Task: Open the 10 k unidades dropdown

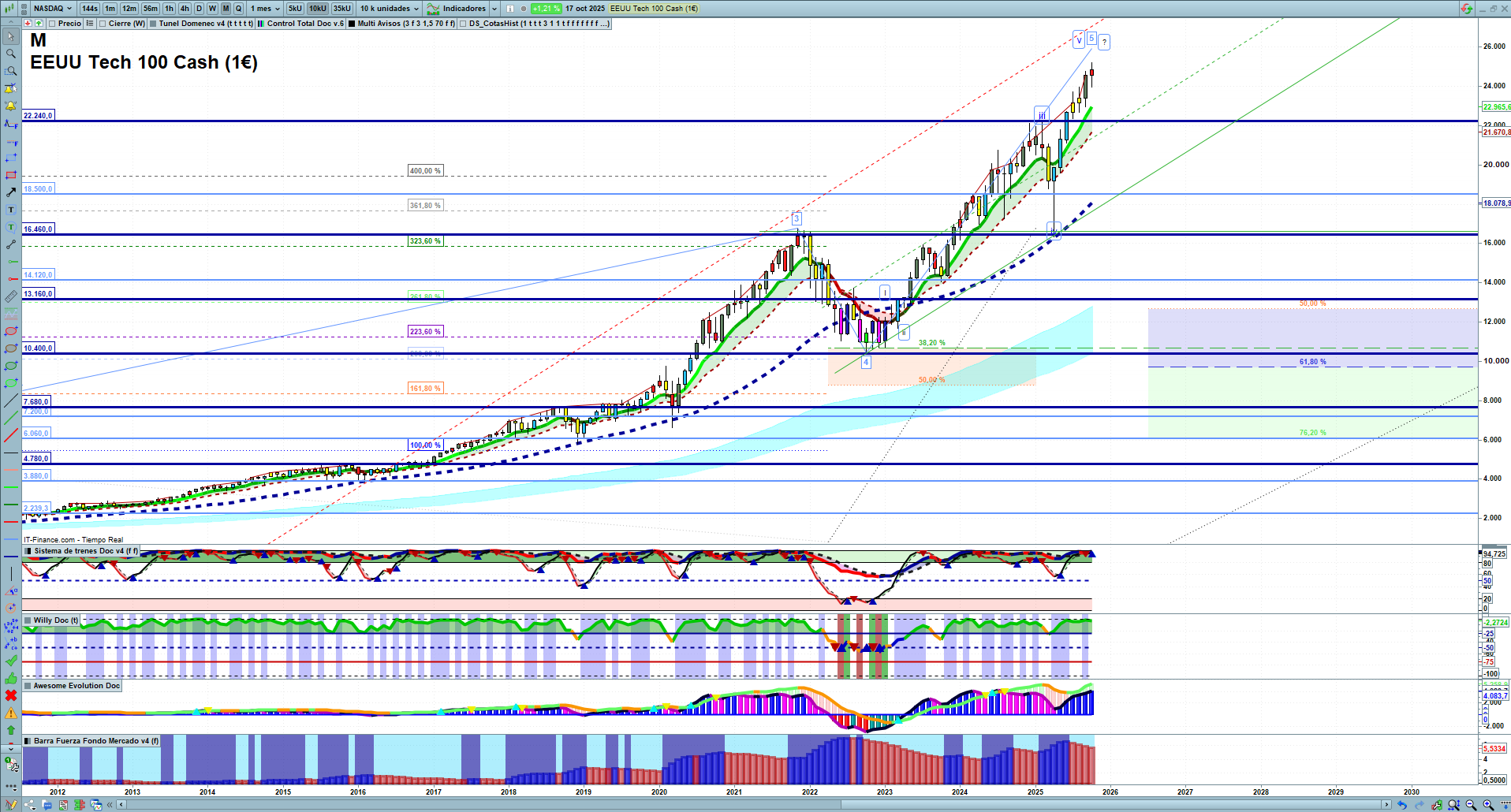Action: 390,9
